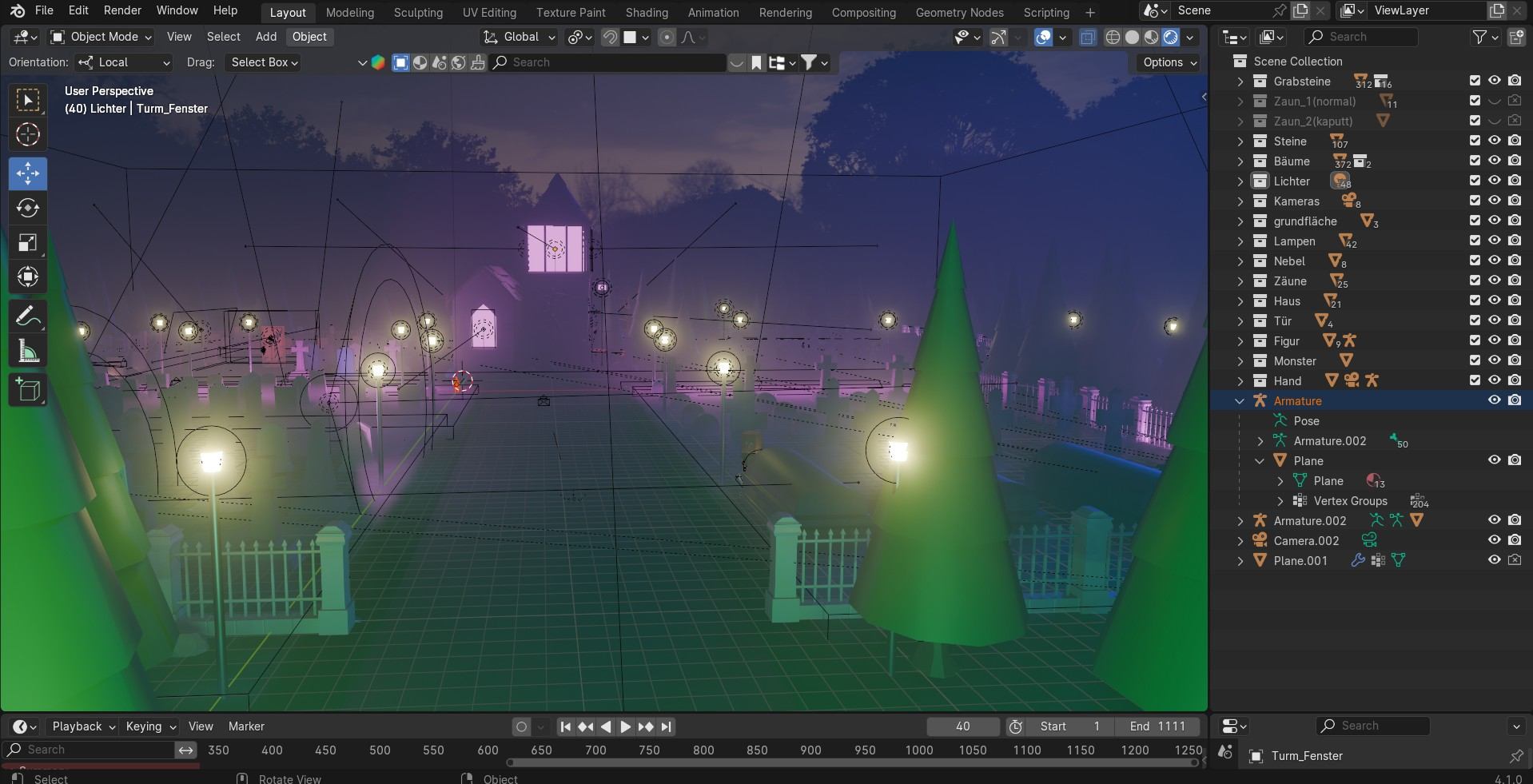Hide the Lichter collection with eye icon
Image resolution: width=1533 pixels, height=784 pixels.
1494,181
